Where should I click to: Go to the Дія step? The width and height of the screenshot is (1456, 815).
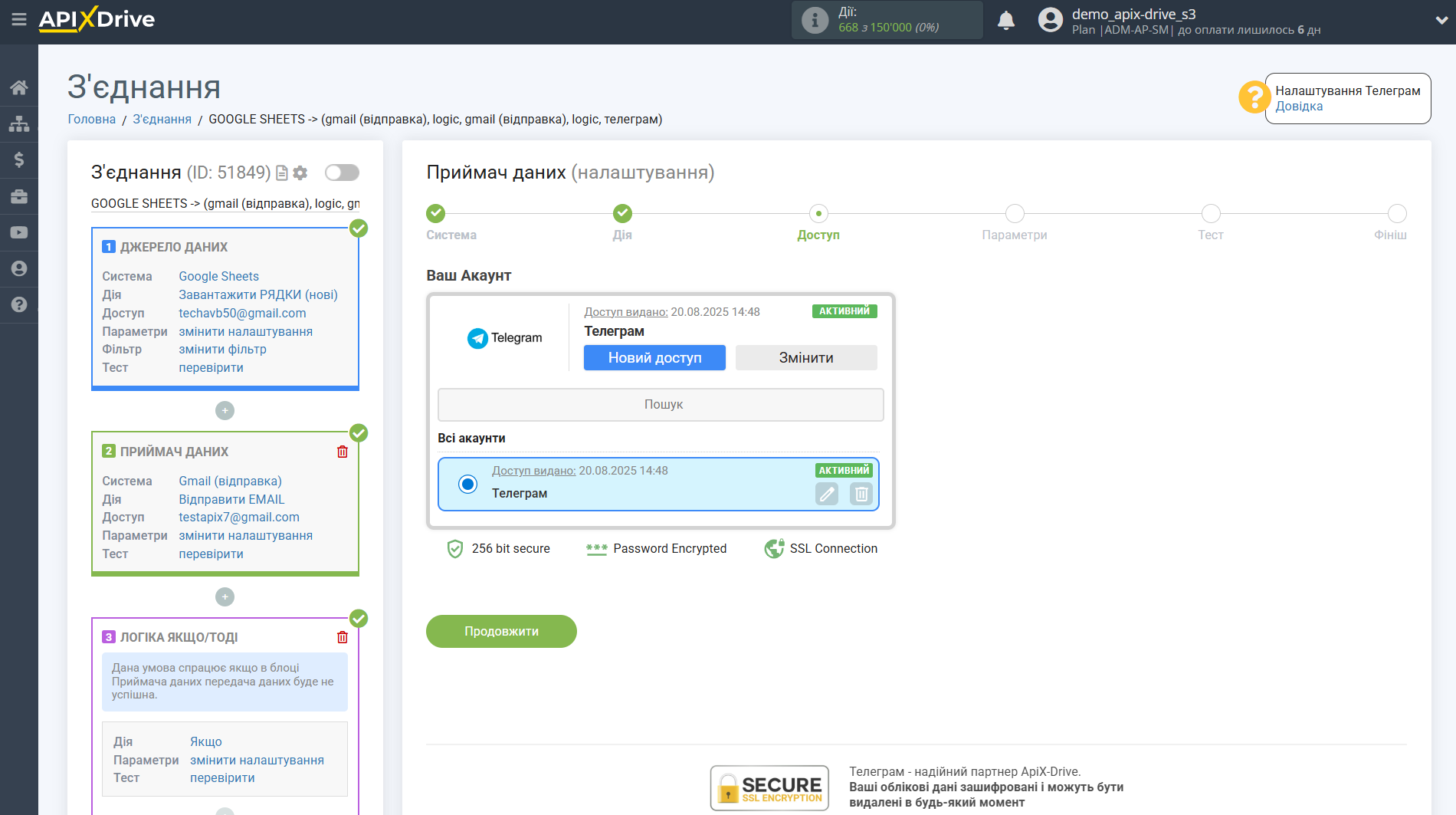tap(622, 213)
